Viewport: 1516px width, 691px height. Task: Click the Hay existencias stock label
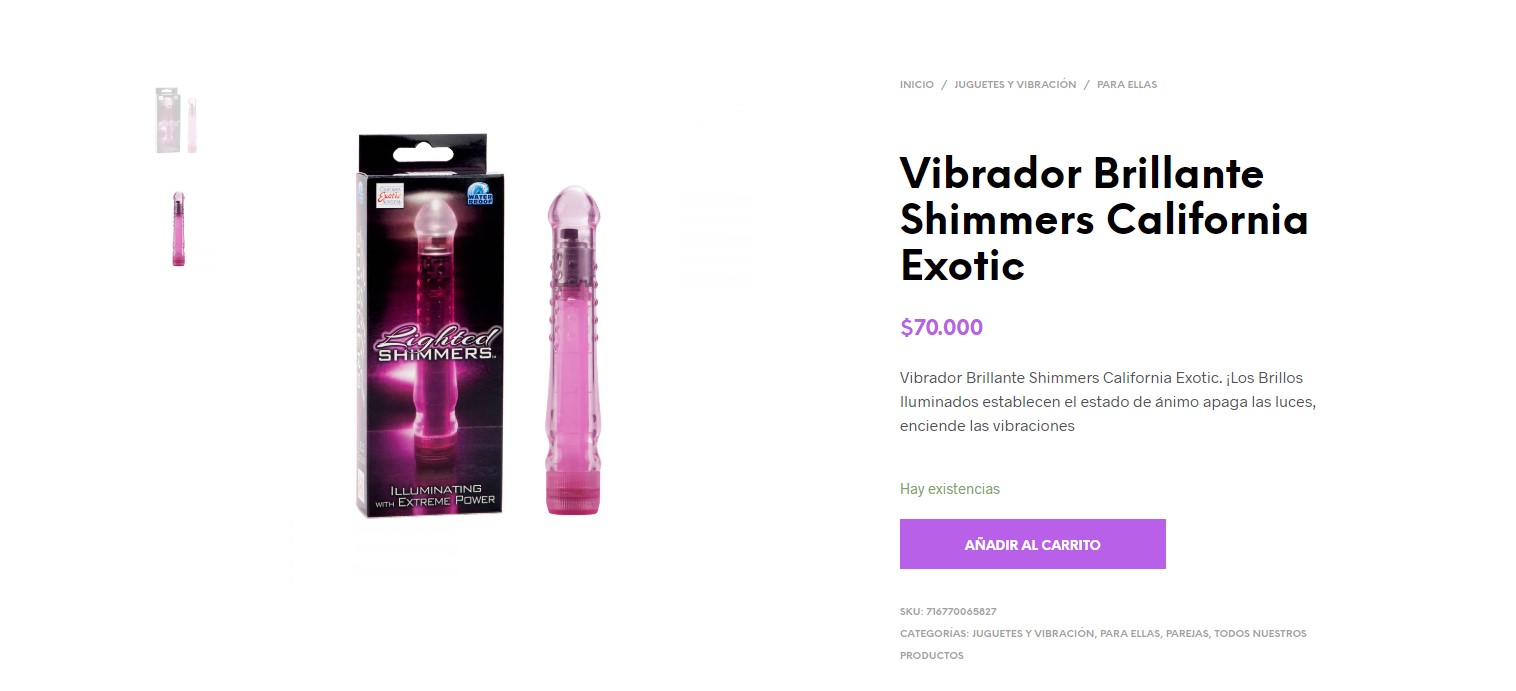point(950,489)
